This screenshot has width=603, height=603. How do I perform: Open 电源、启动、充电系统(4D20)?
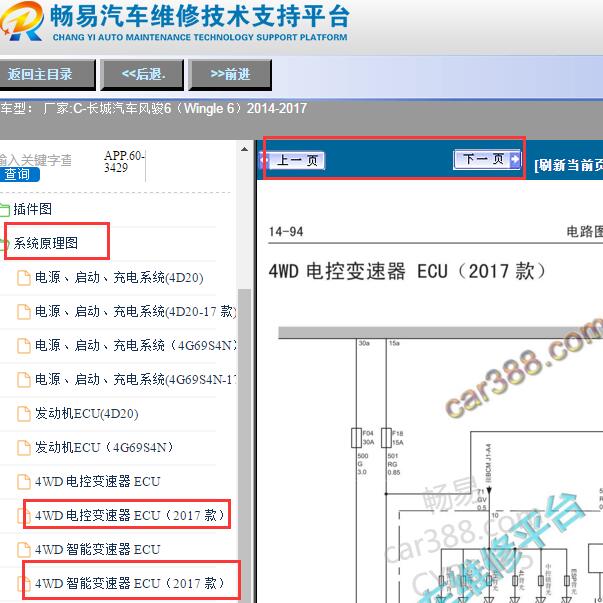(x=119, y=277)
